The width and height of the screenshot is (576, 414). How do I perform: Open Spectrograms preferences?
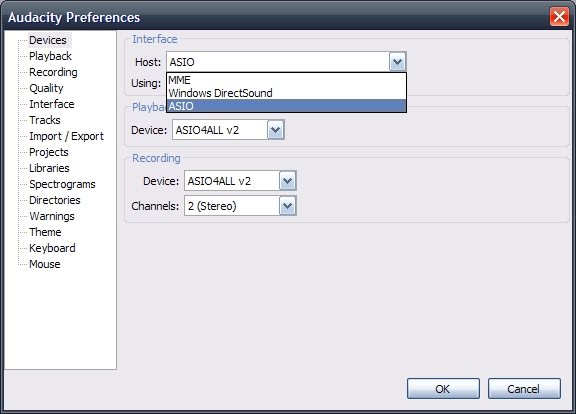coord(62,184)
